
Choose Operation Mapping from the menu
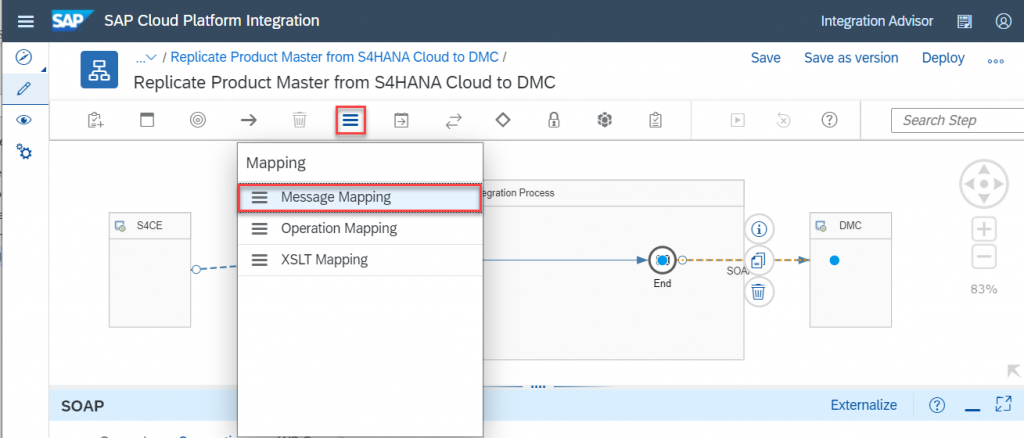(360, 228)
